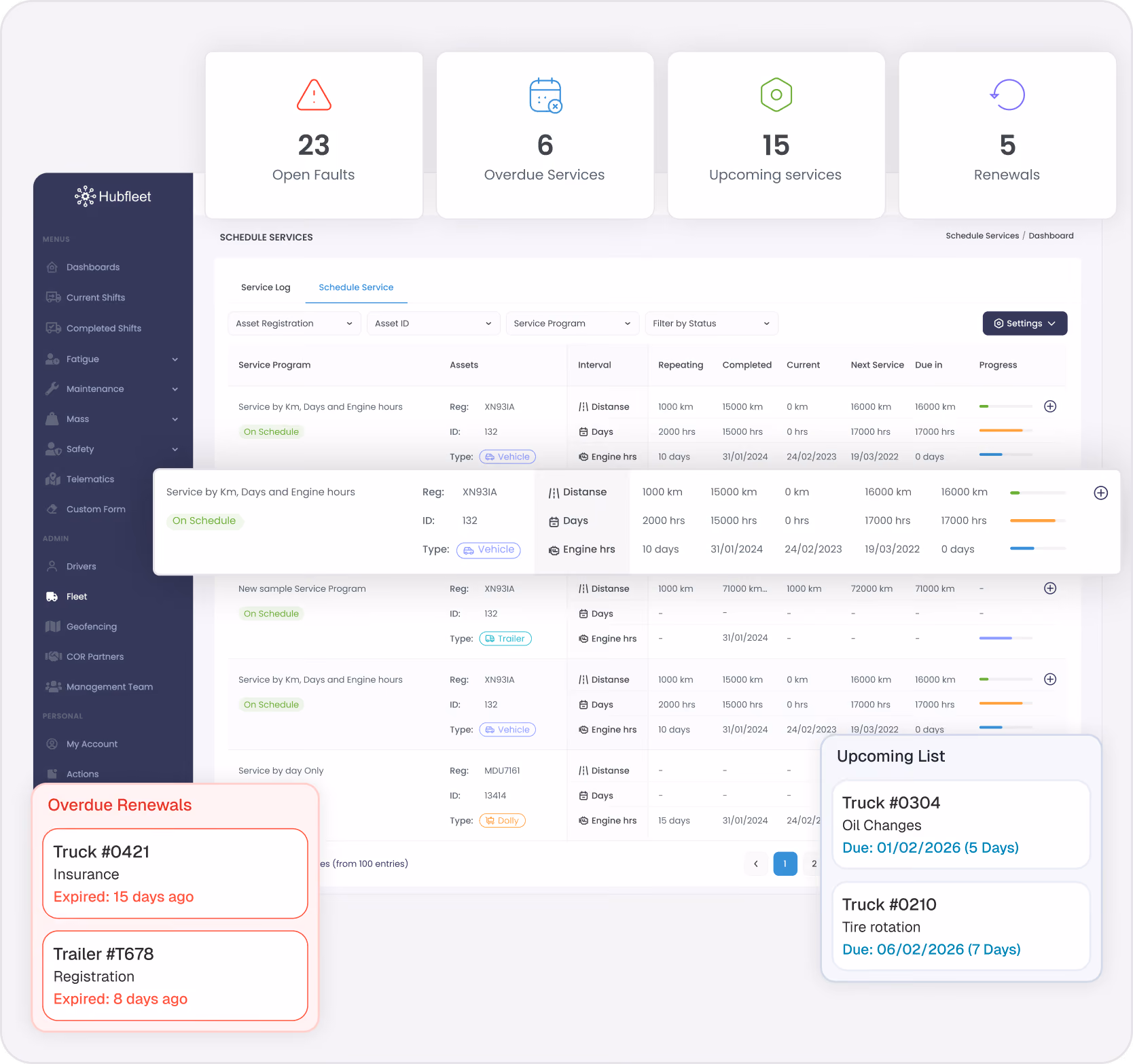
Task: Open the Settings dropdown button
Action: pos(1025,323)
